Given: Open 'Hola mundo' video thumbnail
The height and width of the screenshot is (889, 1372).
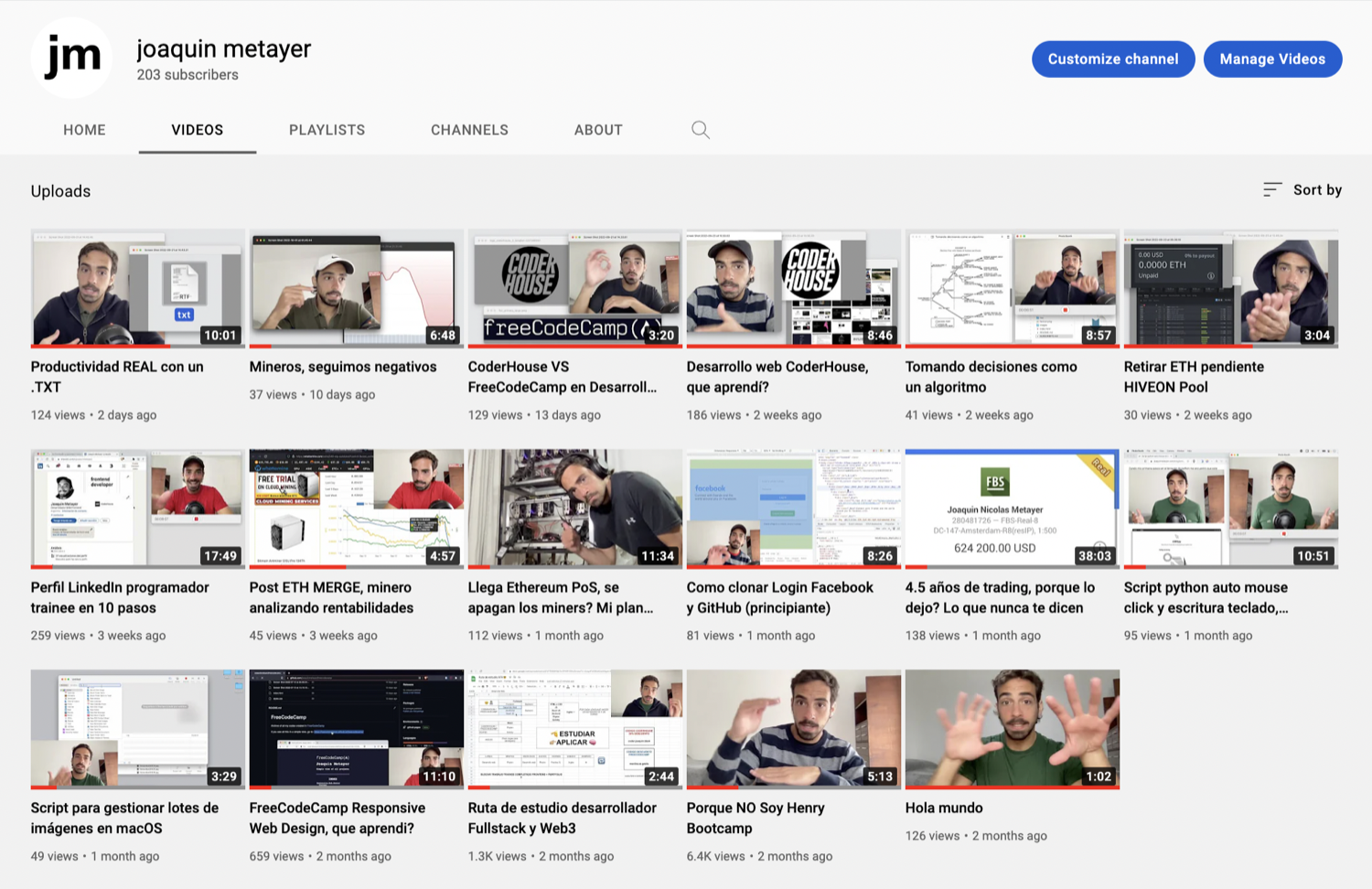Looking at the screenshot, I should point(1012,728).
